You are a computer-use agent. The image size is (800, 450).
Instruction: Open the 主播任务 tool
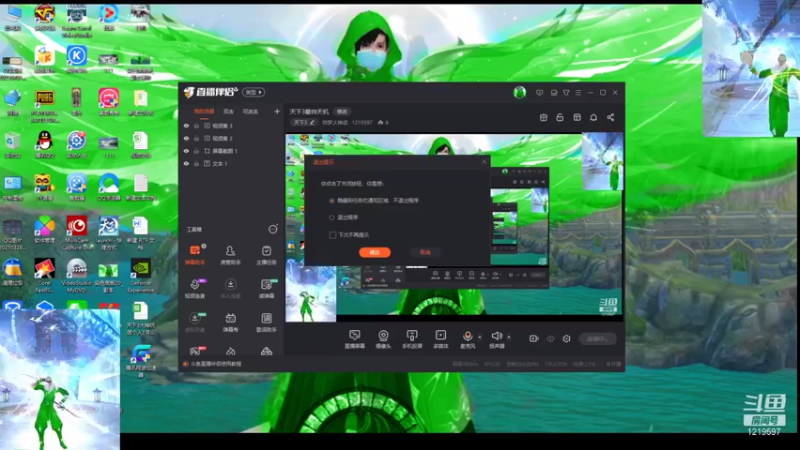[266, 255]
